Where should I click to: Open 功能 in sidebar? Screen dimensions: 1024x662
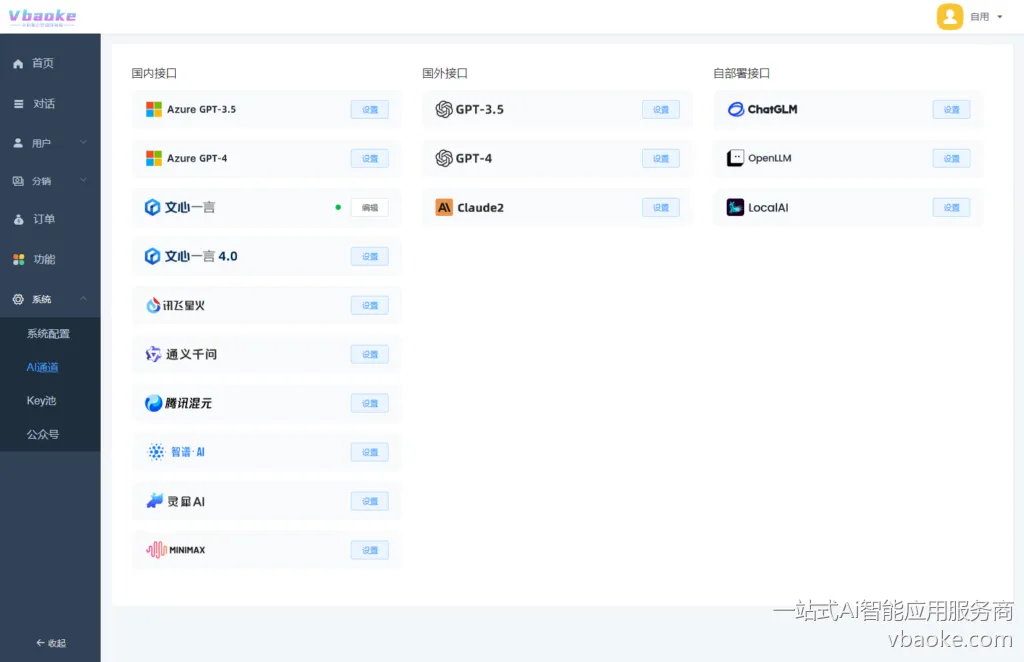44,259
